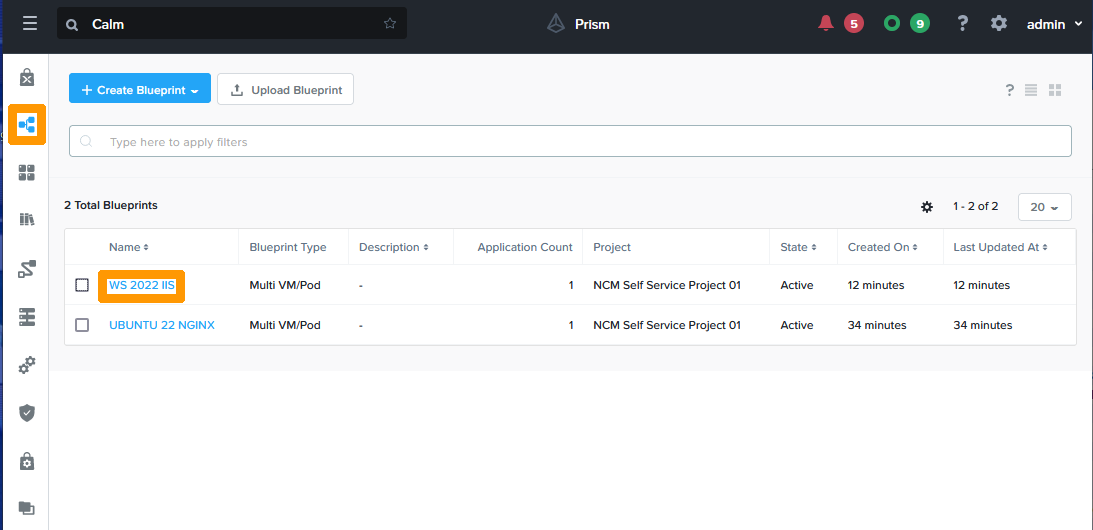Screen dimensions: 1093x530
Task: Switch to list view layout
Action: pyautogui.click(x=1031, y=90)
